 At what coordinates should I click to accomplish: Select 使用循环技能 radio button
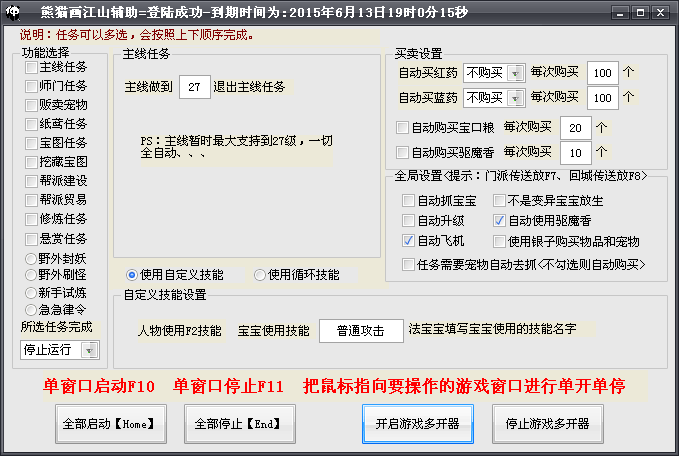(x=259, y=275)
